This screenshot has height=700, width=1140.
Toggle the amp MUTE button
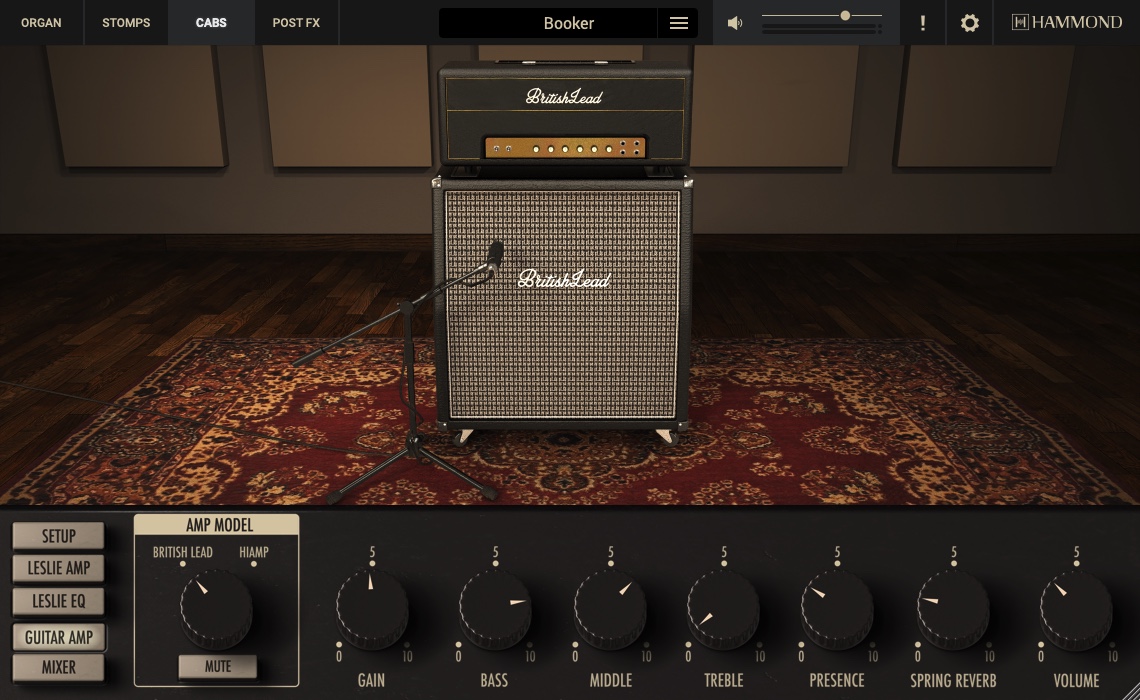point(217,667)
